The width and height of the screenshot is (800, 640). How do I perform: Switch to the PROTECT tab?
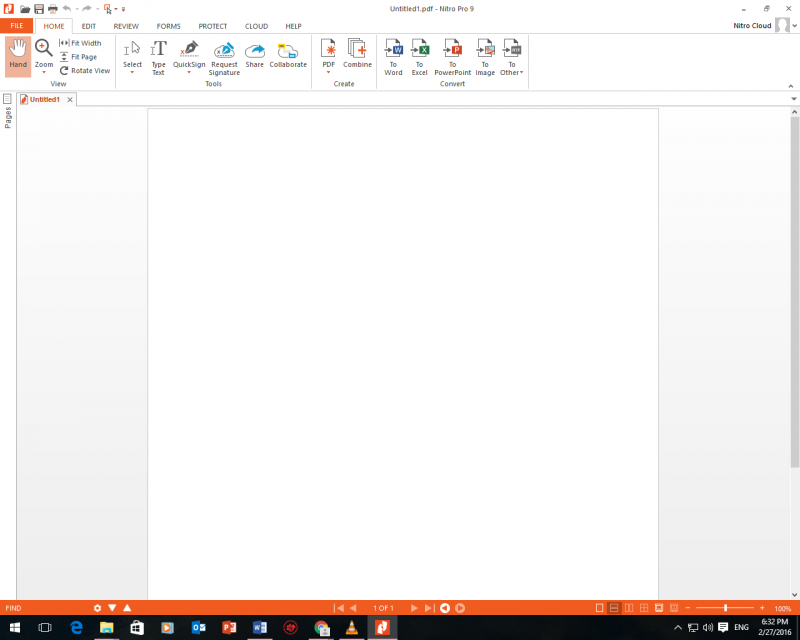[x=213, y=26]
